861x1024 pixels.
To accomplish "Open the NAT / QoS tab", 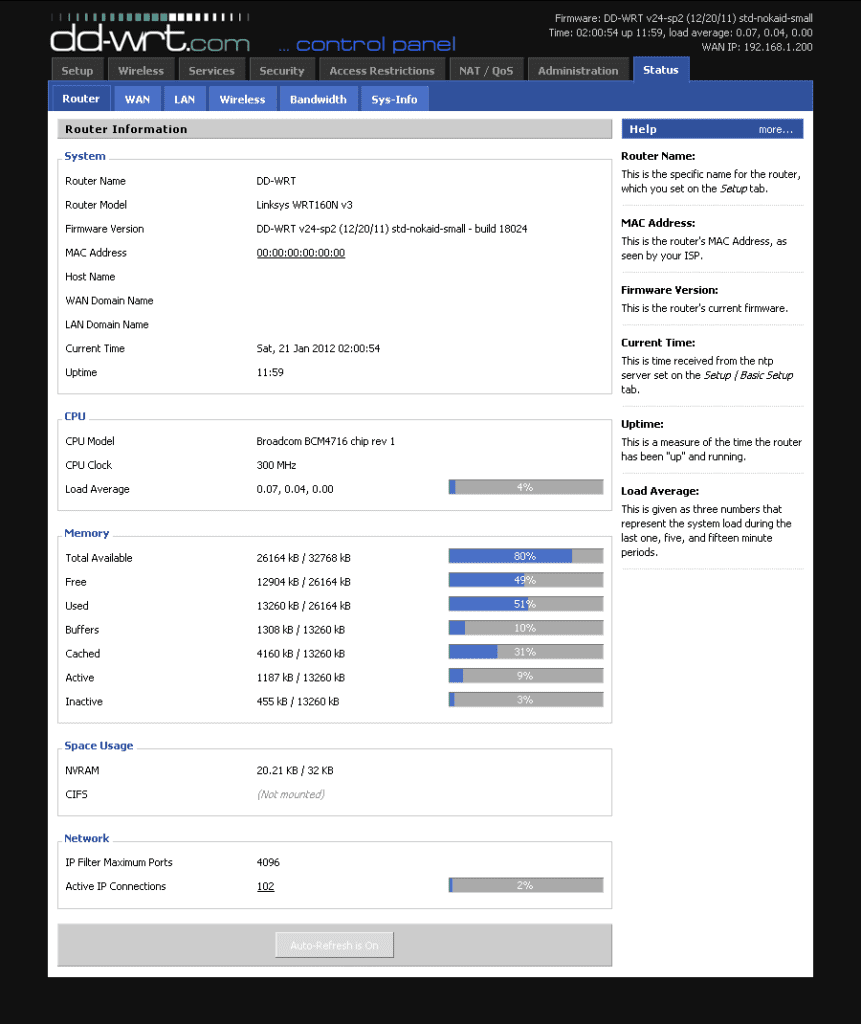I will [x=487, y=69].
